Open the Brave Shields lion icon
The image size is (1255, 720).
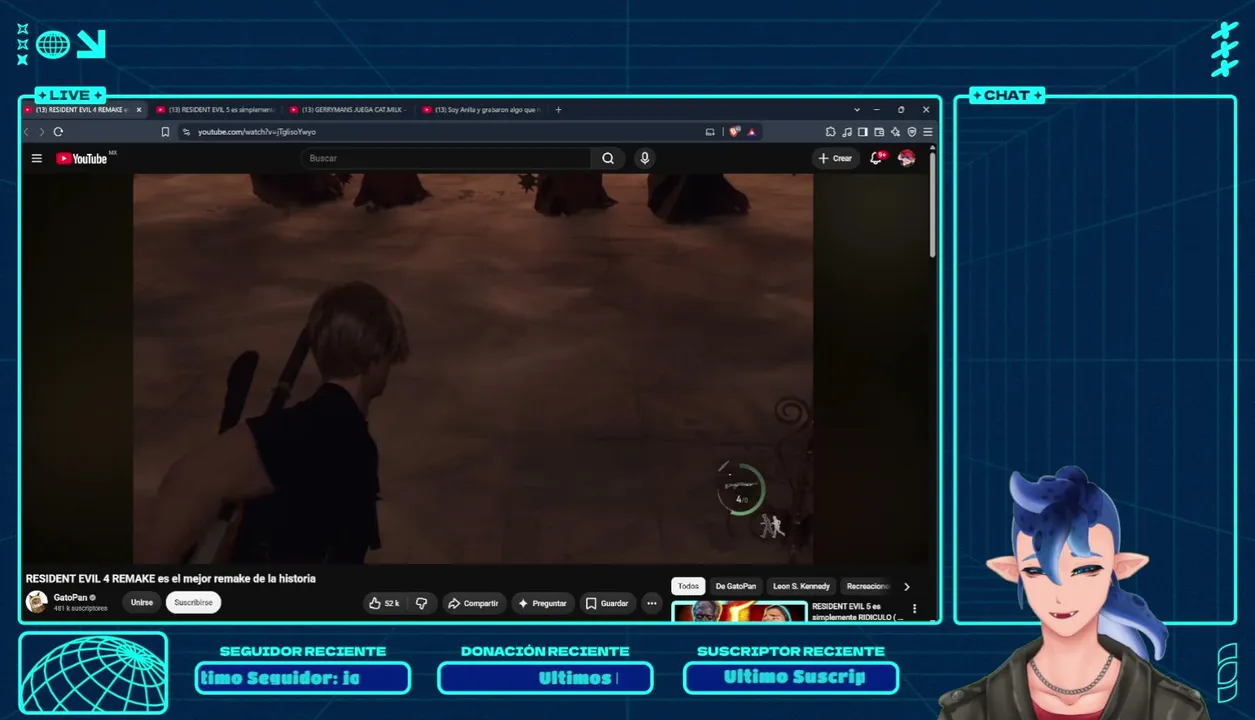[x=735, y=132]
